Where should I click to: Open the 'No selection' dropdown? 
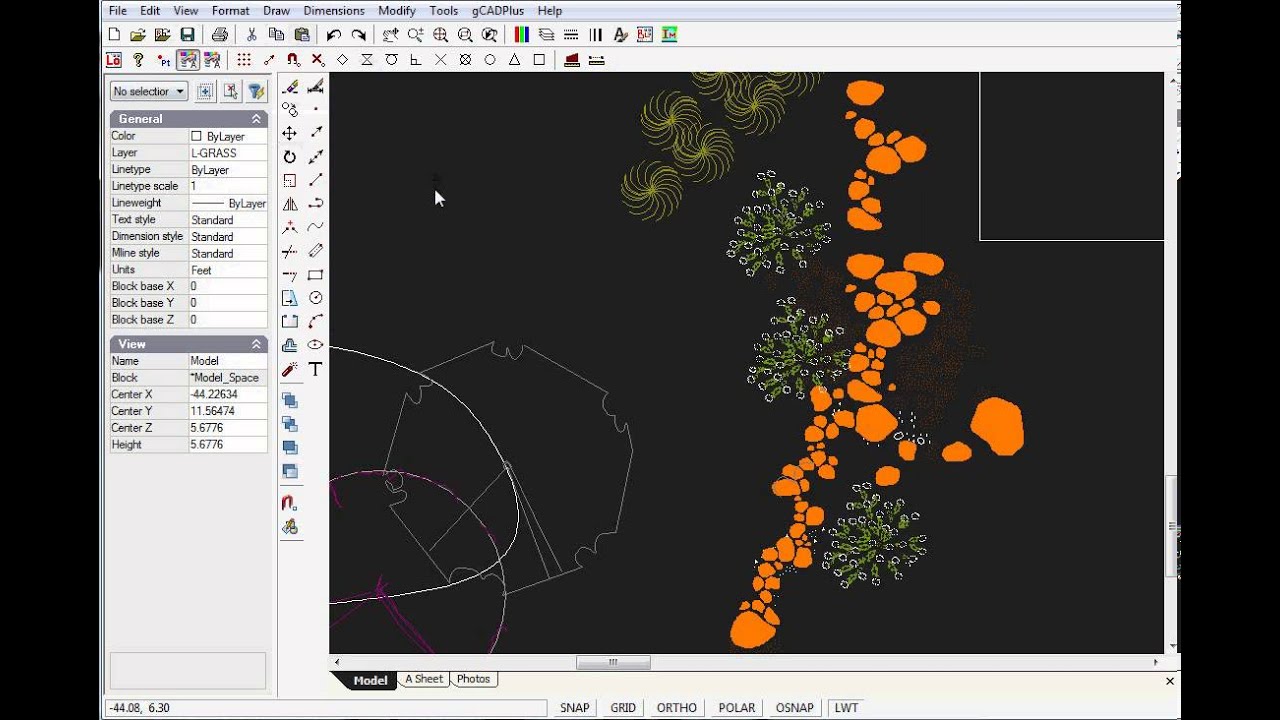[149, 91]
